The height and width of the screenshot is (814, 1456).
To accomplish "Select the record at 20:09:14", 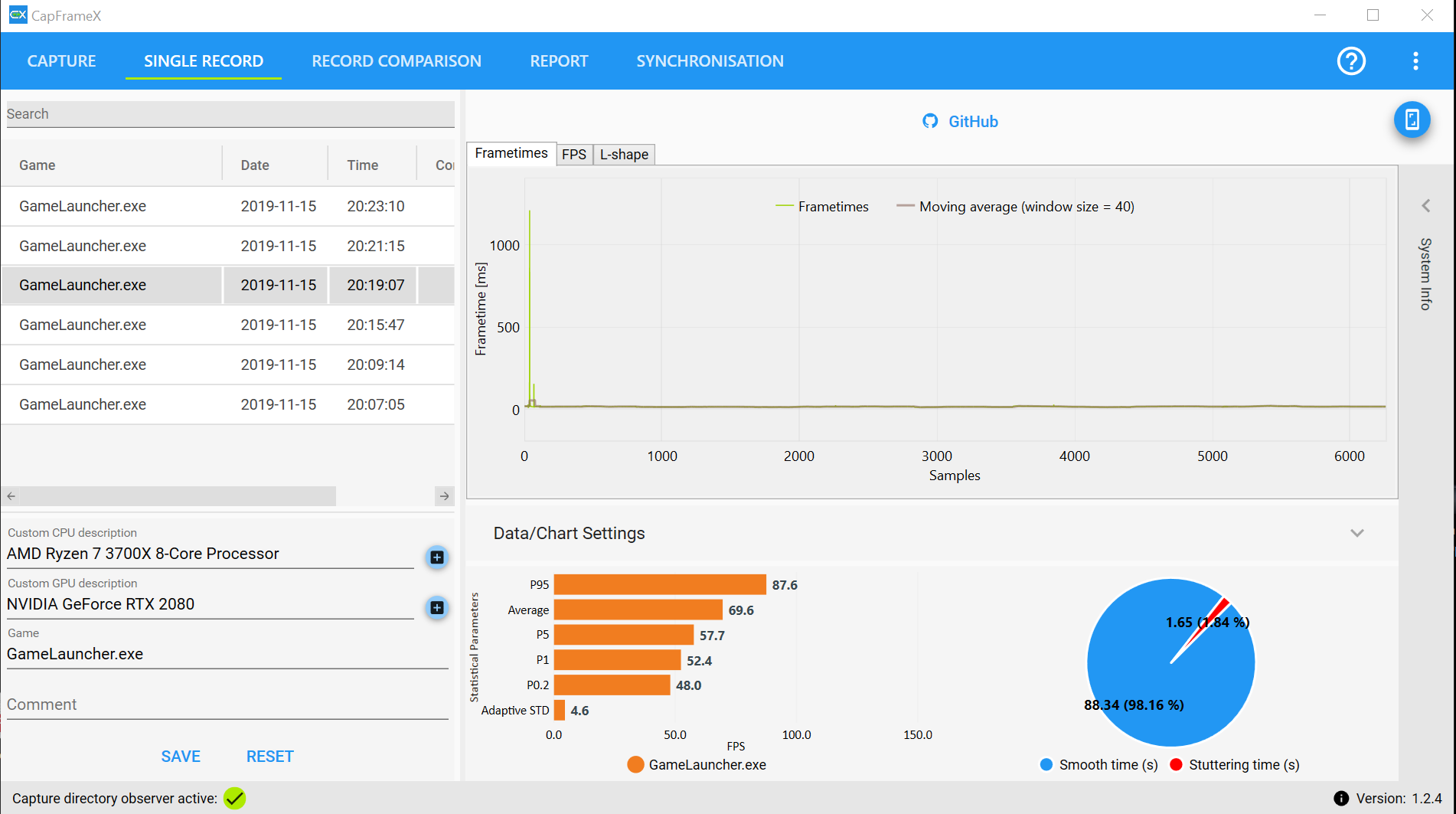I will [x=228, y=365].
